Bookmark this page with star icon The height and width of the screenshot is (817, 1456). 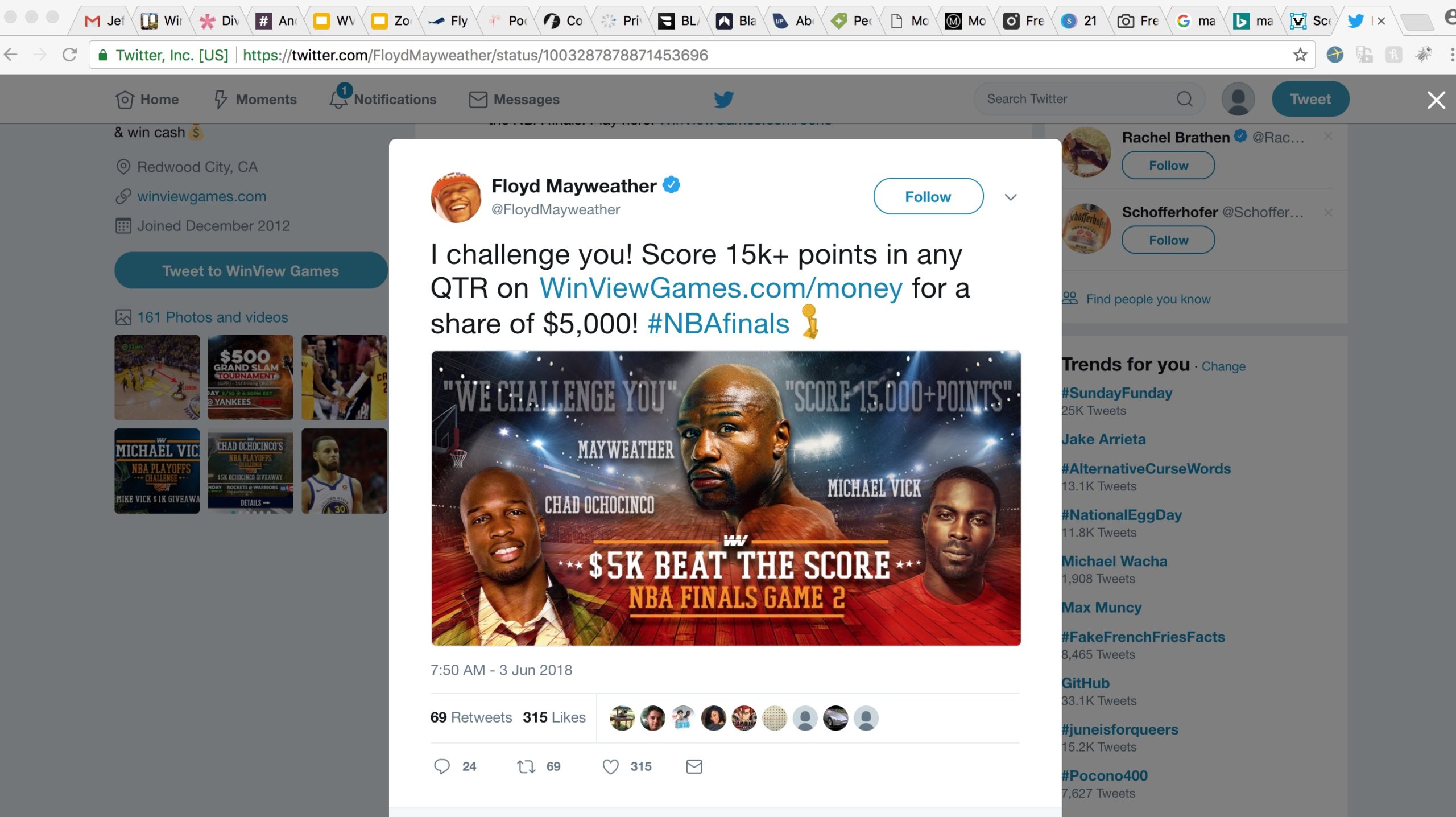click(1300, 55)
